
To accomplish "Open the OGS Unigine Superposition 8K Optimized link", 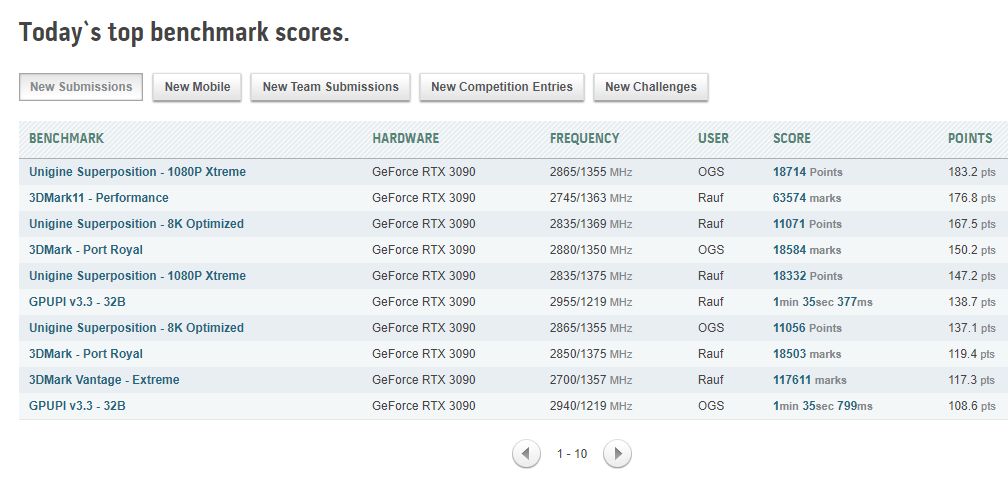I will [x=136, y=328].
